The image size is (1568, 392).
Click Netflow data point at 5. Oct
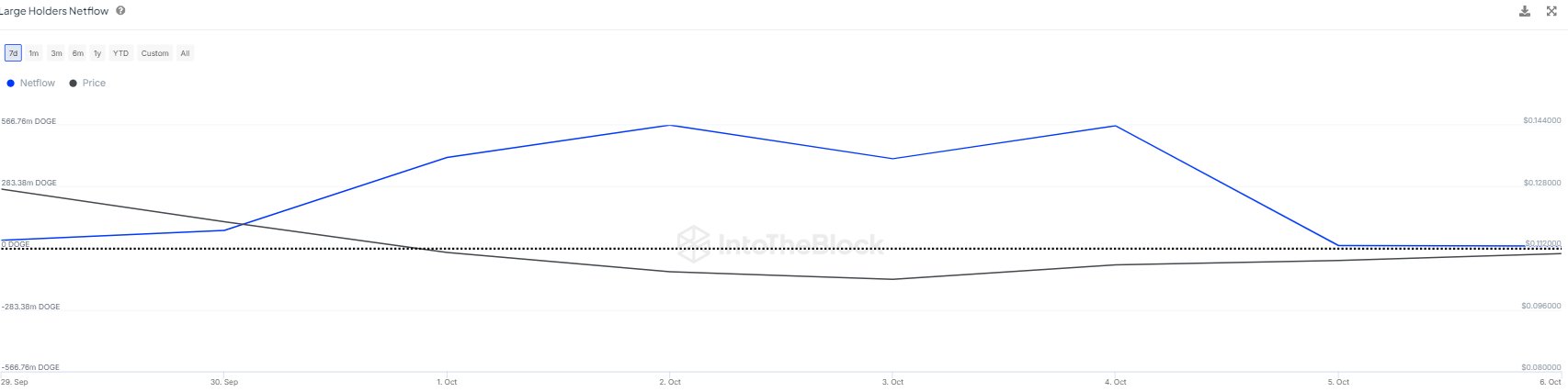click(x=1339, y=246)
